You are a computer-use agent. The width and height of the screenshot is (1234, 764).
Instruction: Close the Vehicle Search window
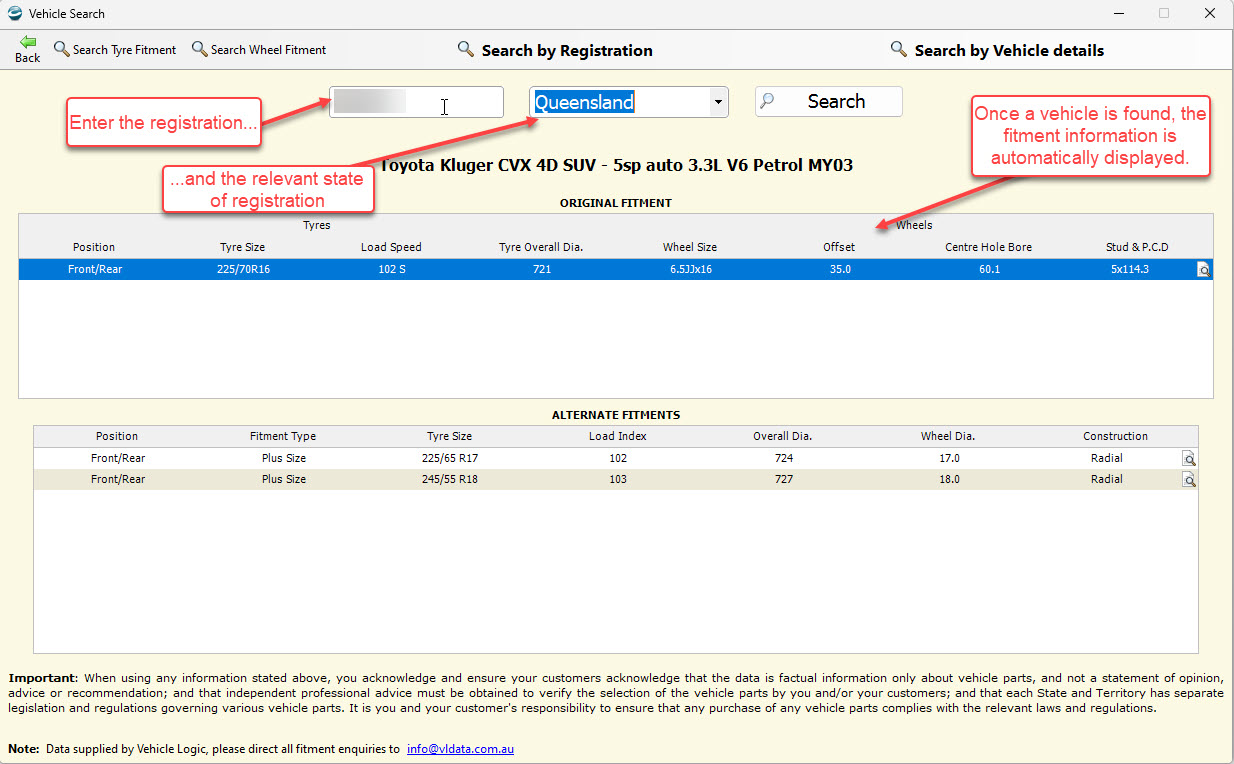[x=1210, y=14]
